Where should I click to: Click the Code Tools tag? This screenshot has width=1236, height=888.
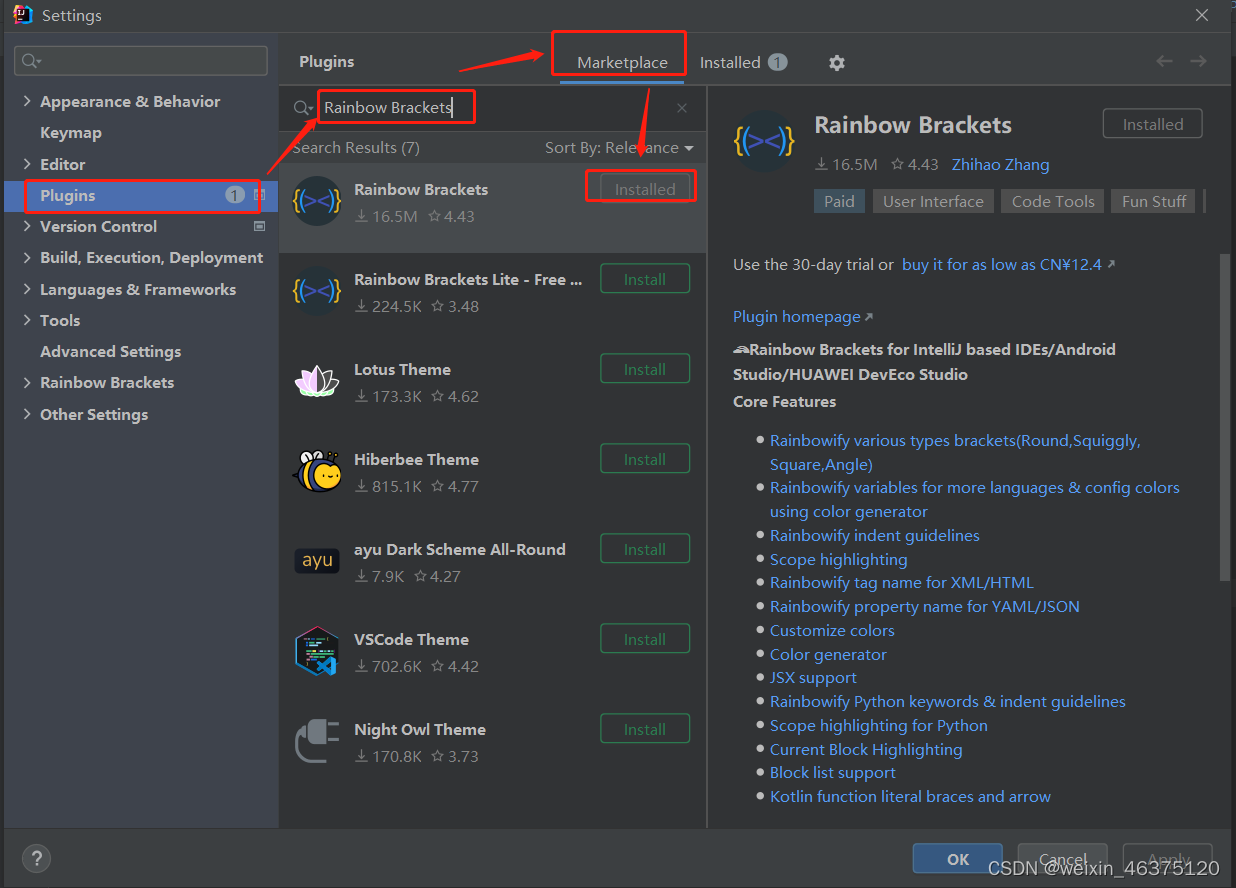pyautogui.click(x=1053, y=201)
